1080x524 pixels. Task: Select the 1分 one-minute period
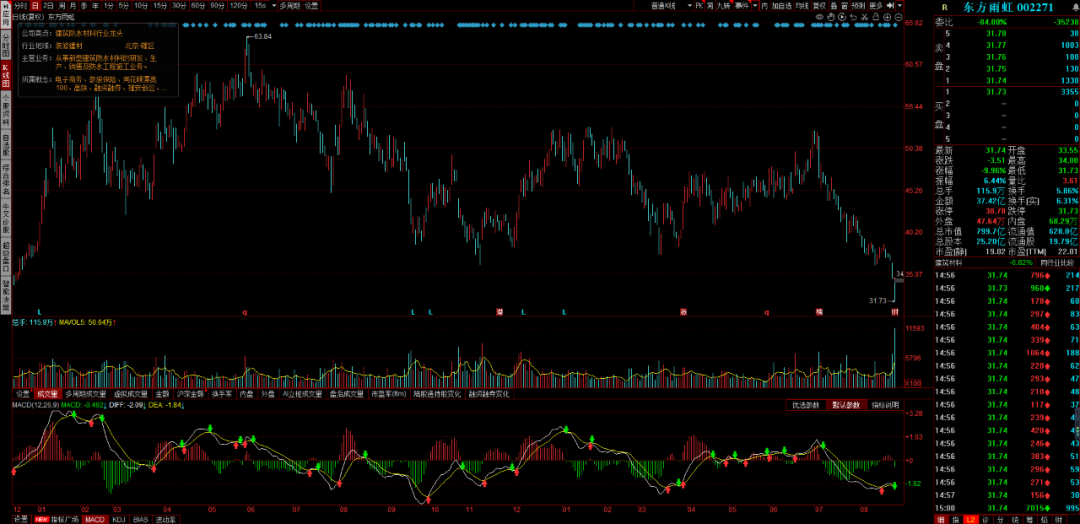pos(108,6)
